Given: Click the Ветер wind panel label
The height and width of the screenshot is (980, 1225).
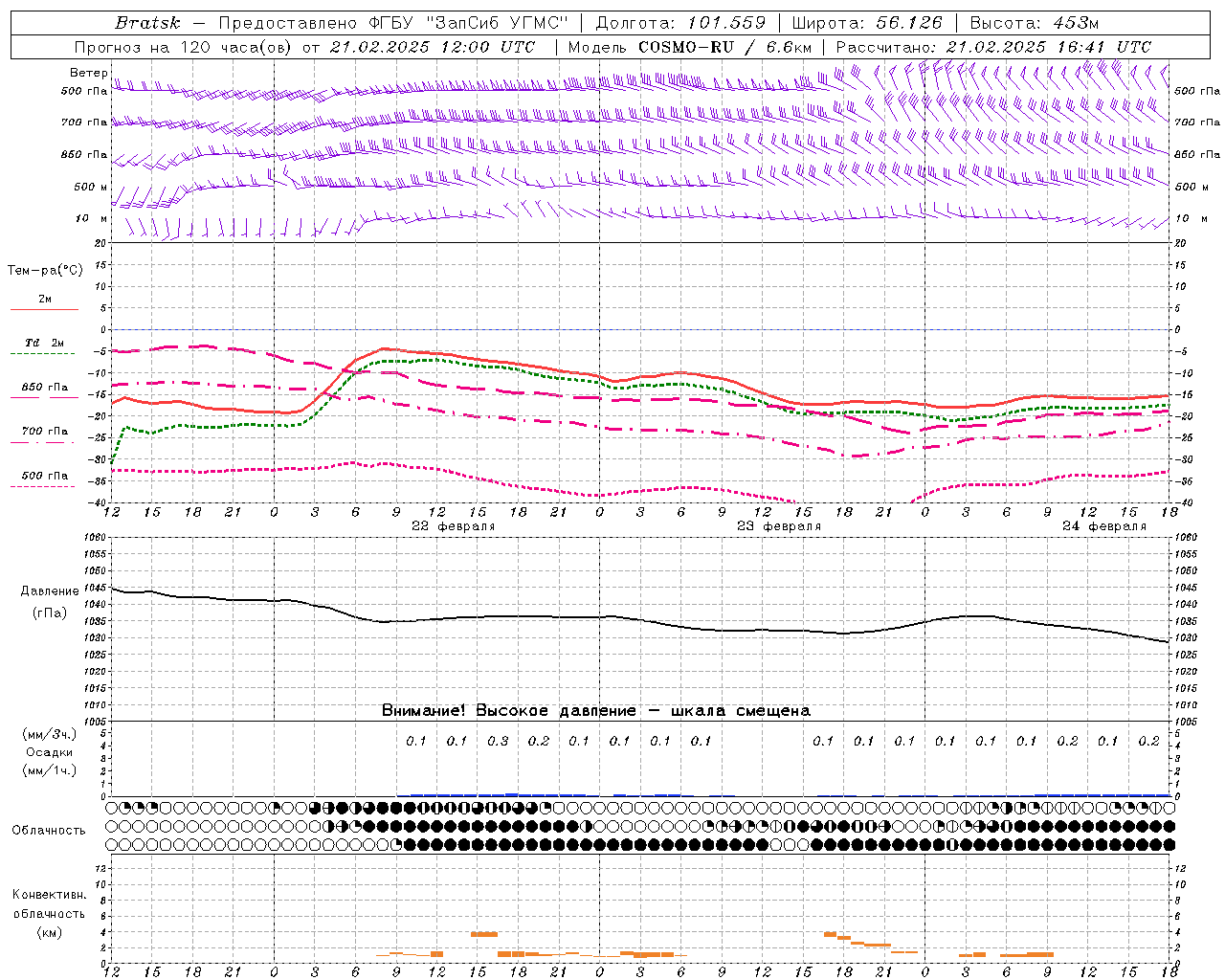Looking at the screenshot, I should point(88,73).
